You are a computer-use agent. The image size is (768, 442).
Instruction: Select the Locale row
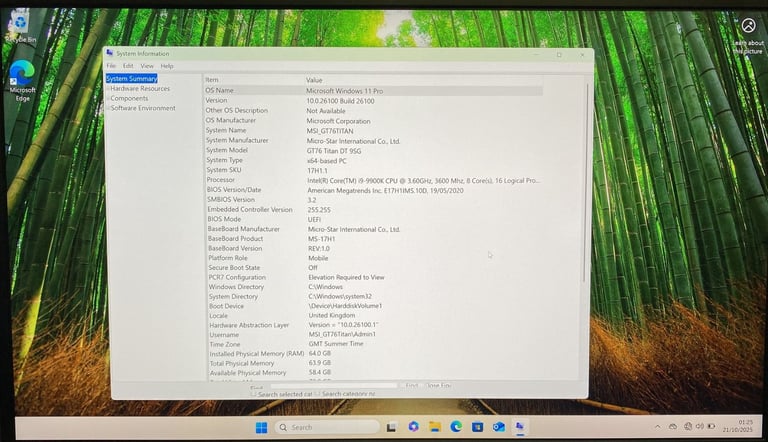pos(375,316)
